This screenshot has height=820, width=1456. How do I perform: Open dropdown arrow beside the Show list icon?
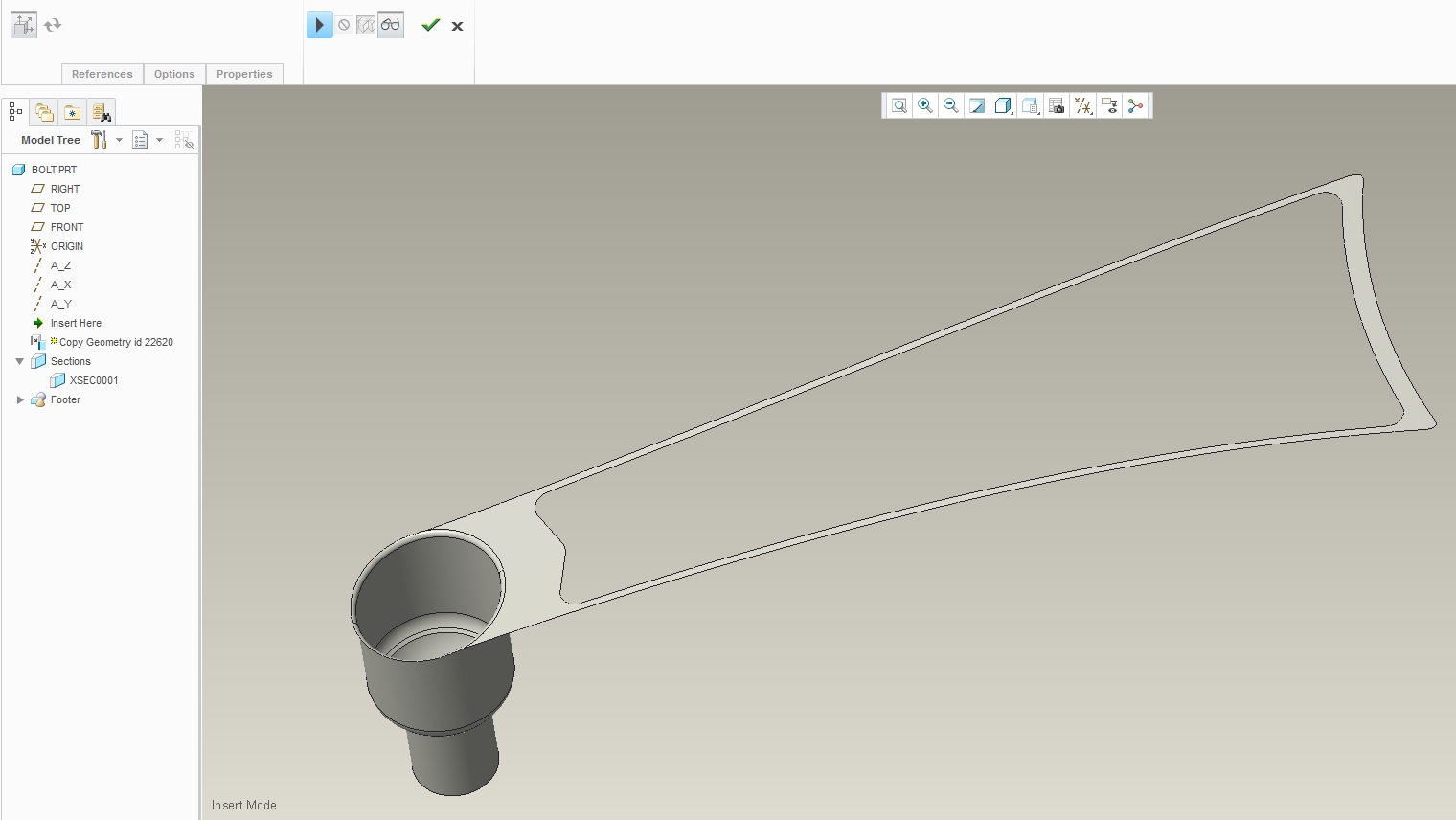point(159,140)
